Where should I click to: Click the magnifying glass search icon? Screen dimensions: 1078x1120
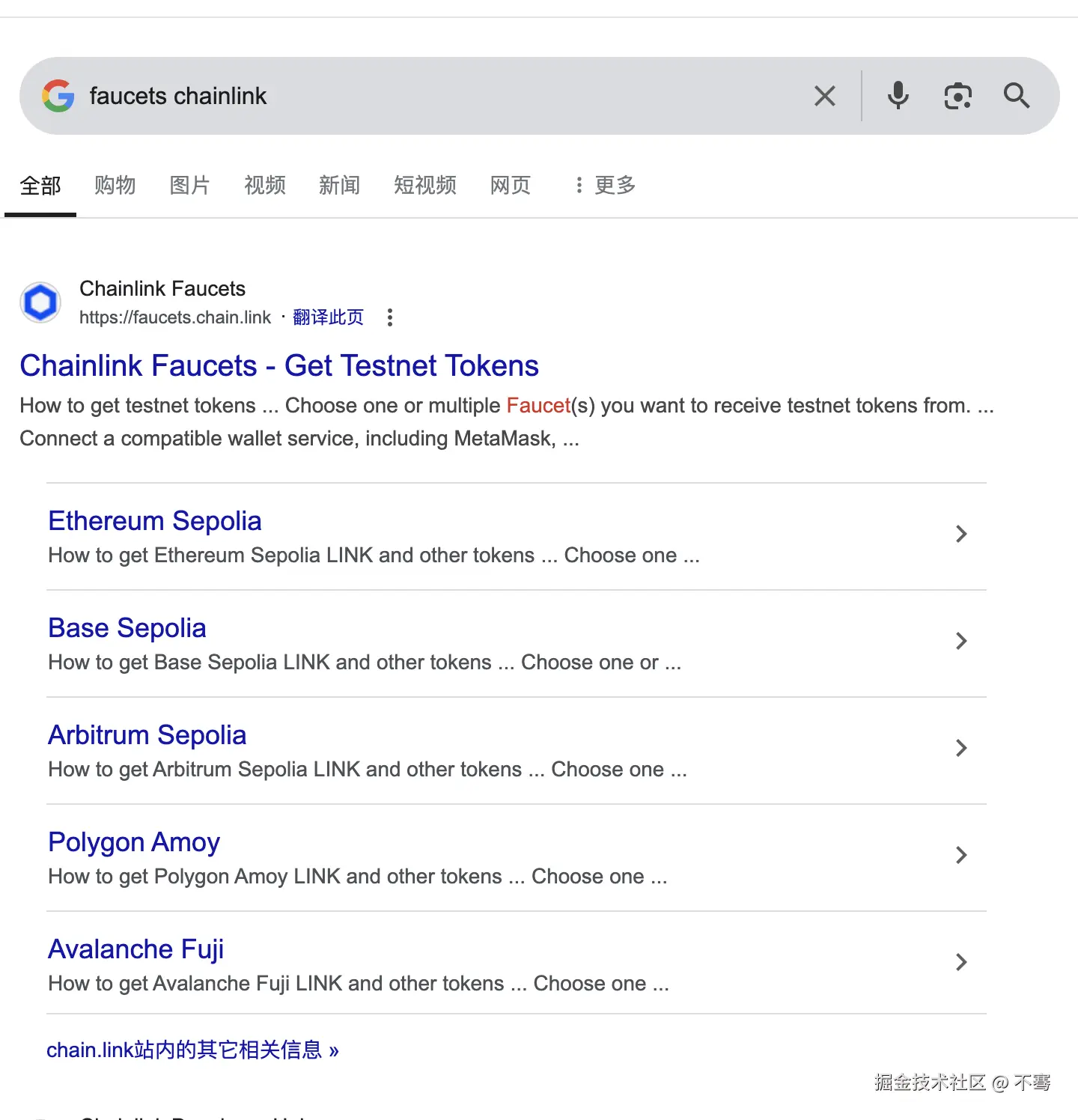point(1016,96)
